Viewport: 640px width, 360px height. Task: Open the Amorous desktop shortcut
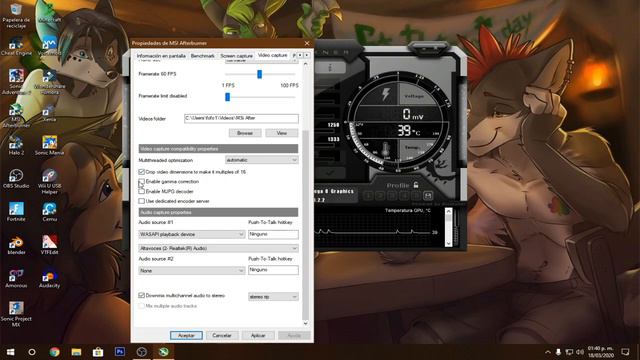pyautogui.click(x=16, y=278)
